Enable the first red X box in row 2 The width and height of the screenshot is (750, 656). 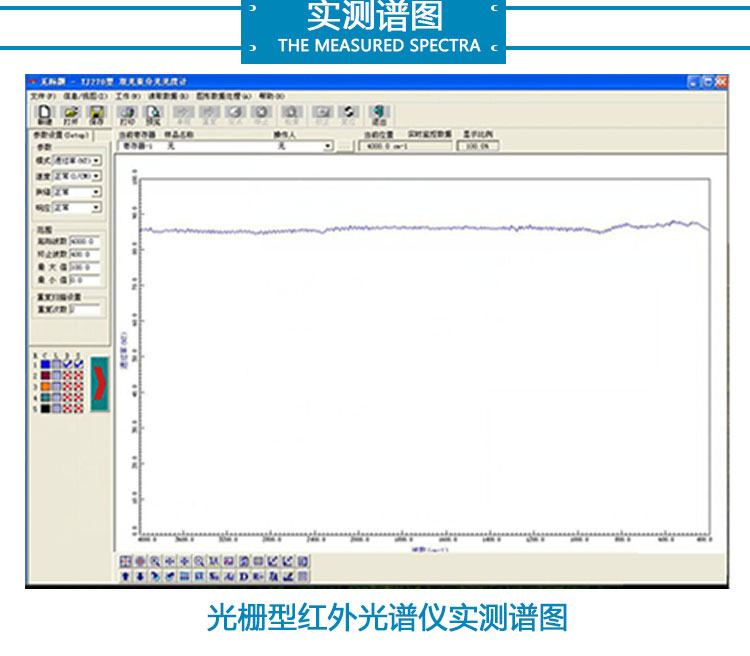click(67, 375)
